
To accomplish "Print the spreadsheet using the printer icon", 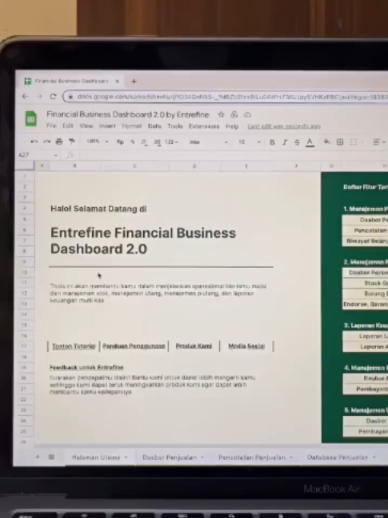I will pos(59,142).
